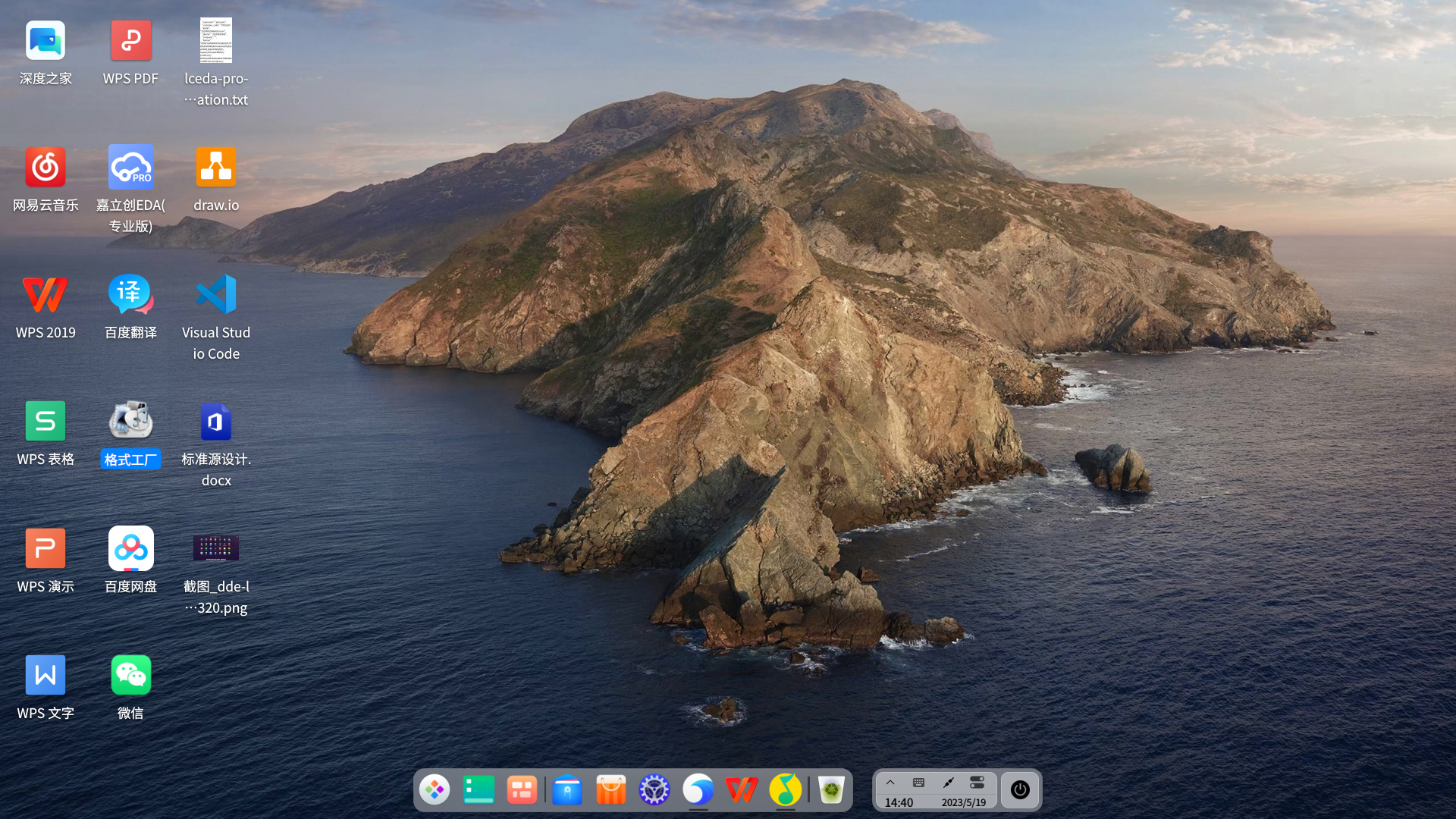Open Control Center gear icon

click(654, 790)
